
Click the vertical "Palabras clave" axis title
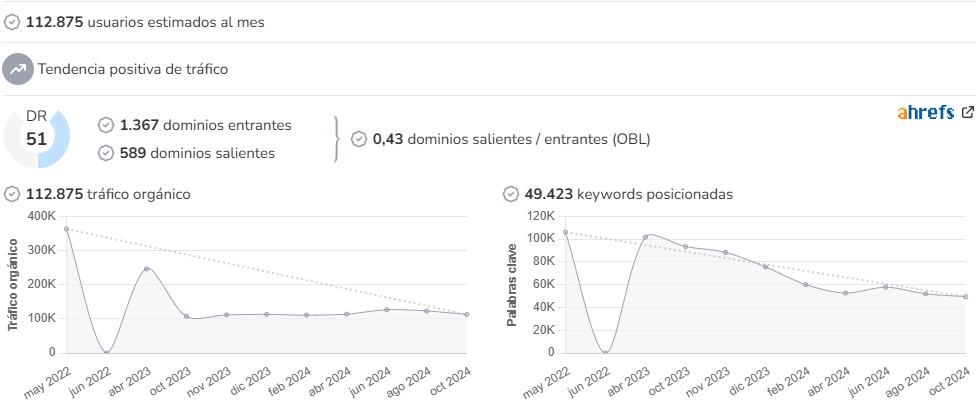pos(512,285)
